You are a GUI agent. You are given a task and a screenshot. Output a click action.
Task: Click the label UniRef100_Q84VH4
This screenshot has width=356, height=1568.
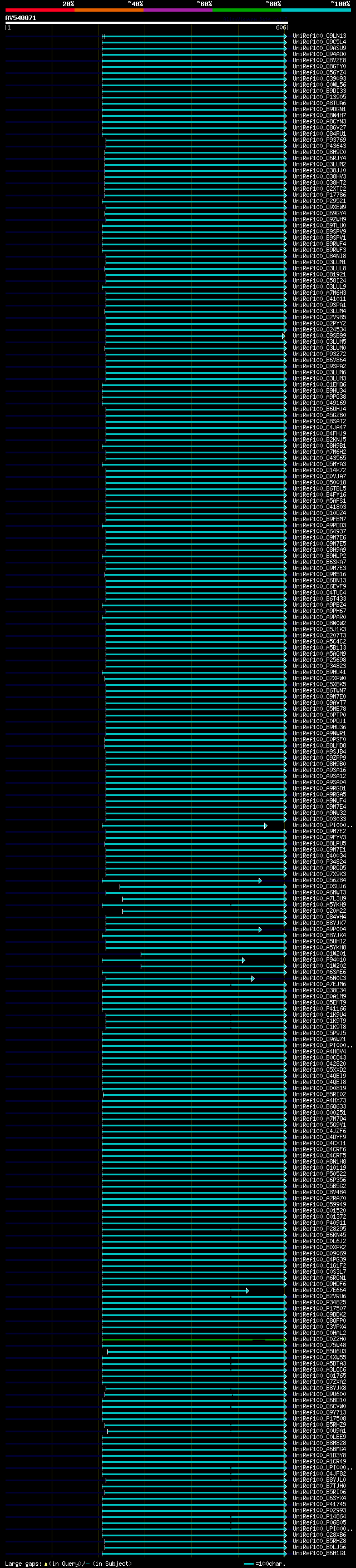[x=319, y=917]
